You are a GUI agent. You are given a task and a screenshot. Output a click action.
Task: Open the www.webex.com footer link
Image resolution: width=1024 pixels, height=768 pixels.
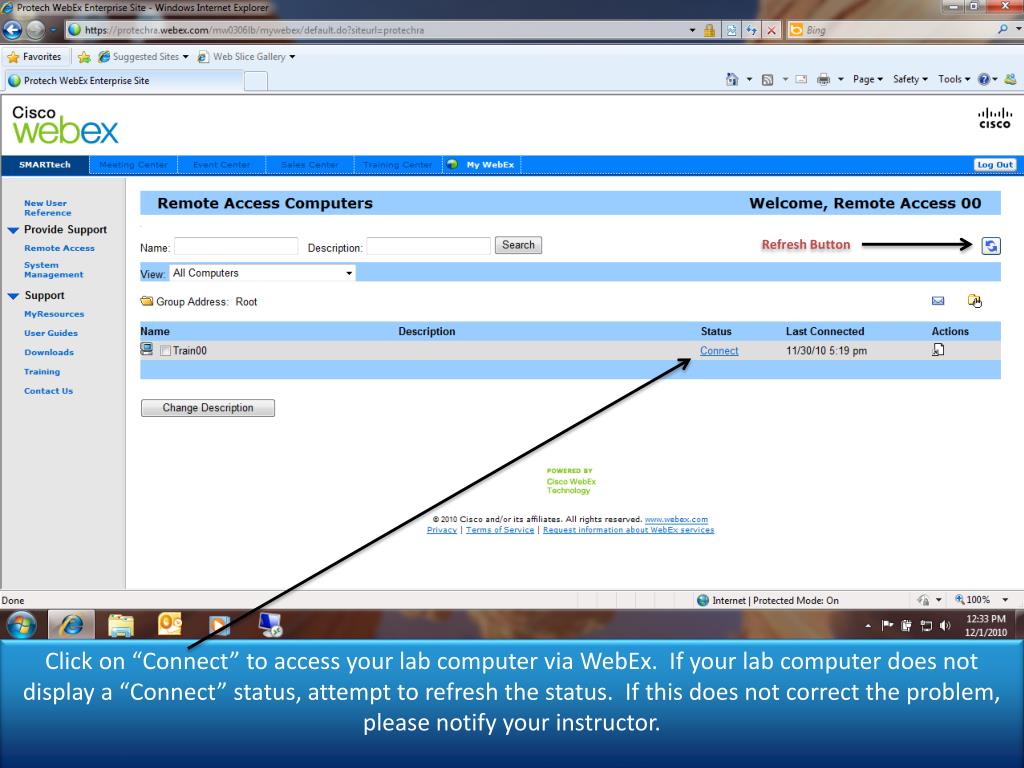pyautogui.click(x=676, y=519)
